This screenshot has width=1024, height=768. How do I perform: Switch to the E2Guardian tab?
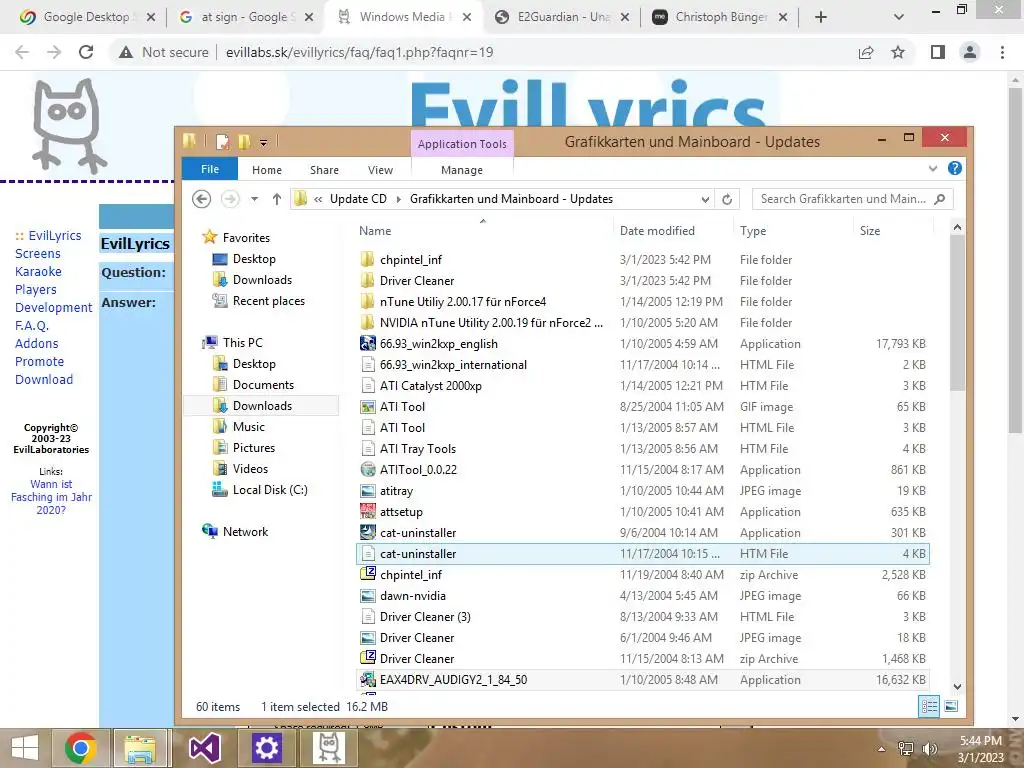coord(563,17)
